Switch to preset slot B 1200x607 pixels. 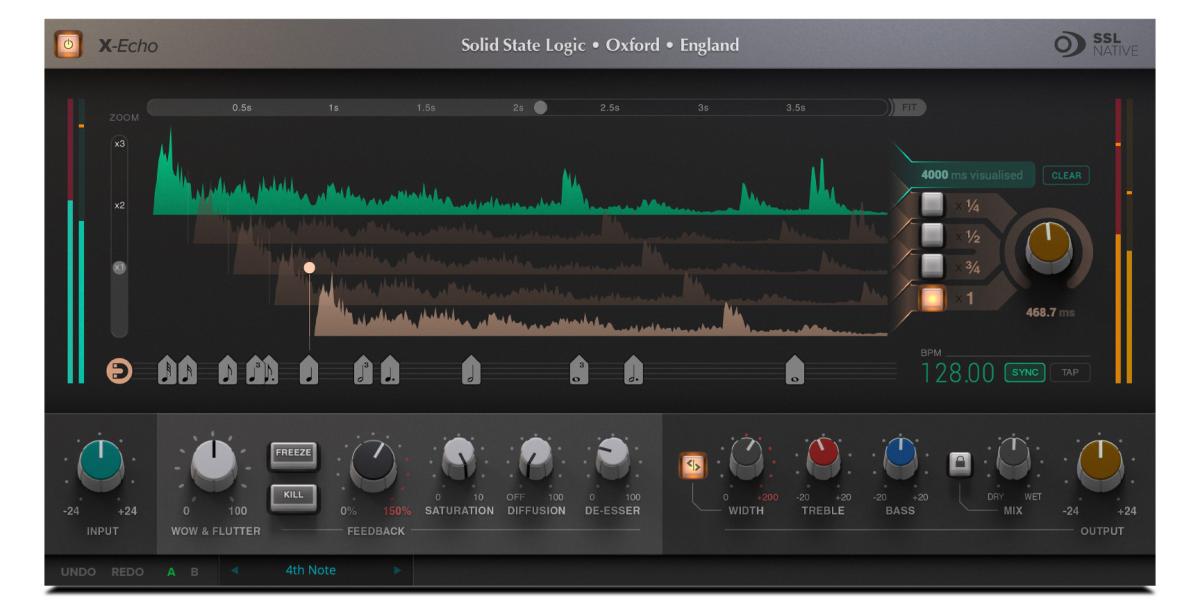(195, 571)
